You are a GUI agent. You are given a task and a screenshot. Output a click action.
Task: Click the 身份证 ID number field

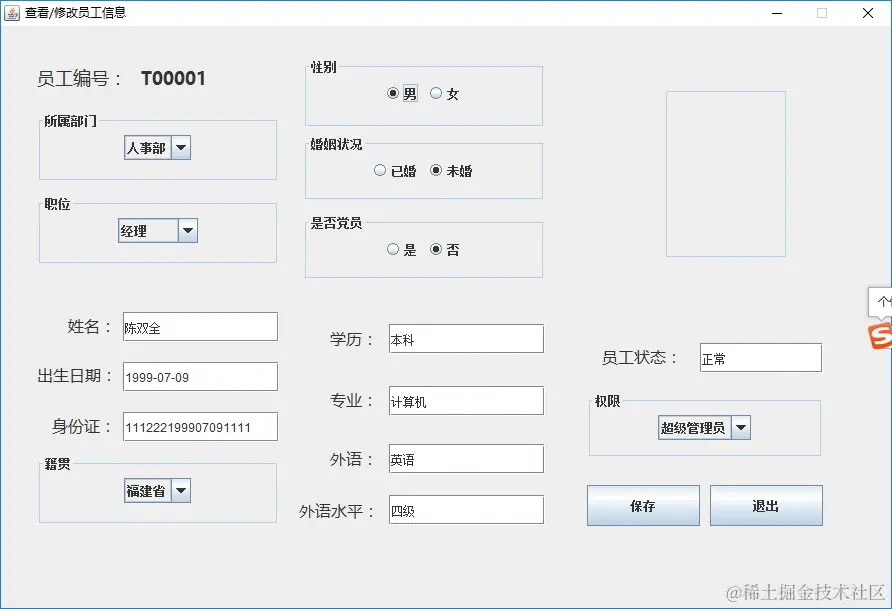[199, 426]
